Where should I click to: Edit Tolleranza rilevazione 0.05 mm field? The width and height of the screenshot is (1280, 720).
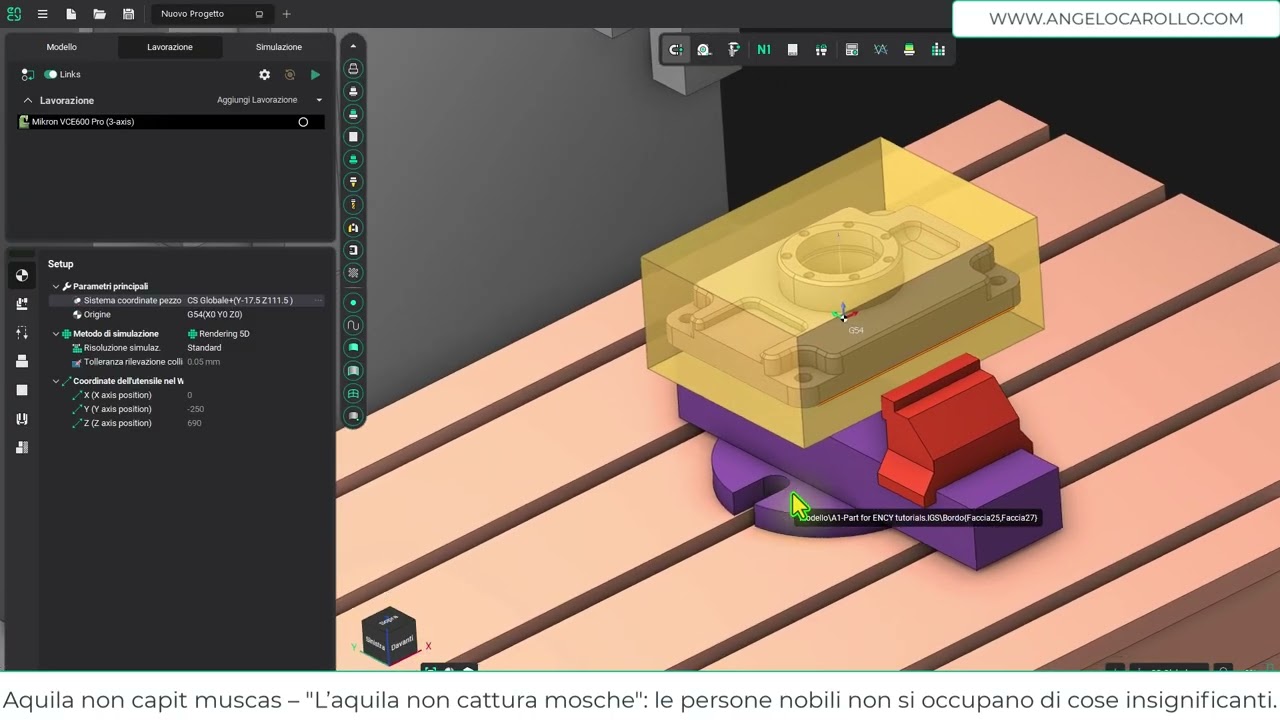click(204, 362)
